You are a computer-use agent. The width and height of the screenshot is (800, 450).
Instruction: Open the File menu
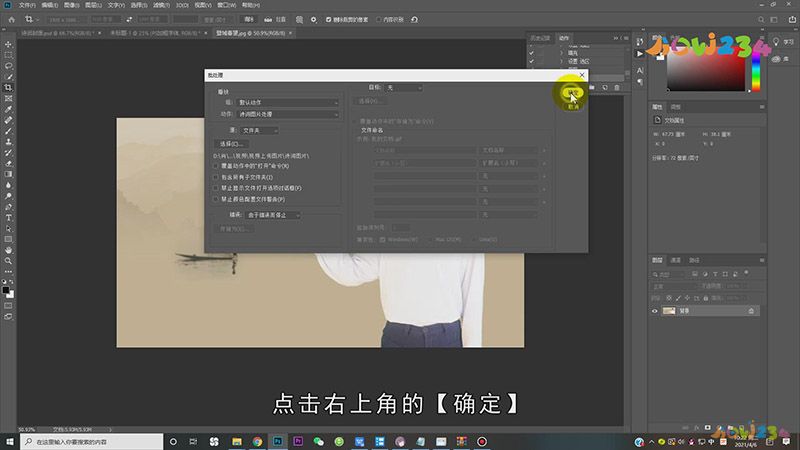(27, 5)
